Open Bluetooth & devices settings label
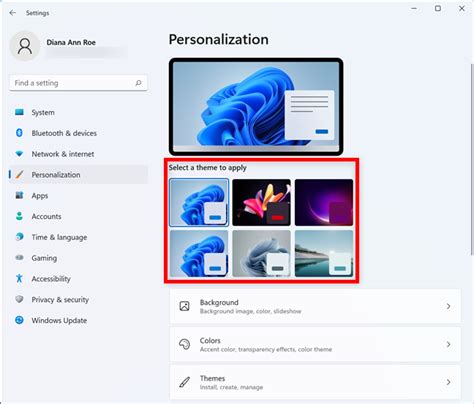Viewport: 474px width, 404px height. 64,133
